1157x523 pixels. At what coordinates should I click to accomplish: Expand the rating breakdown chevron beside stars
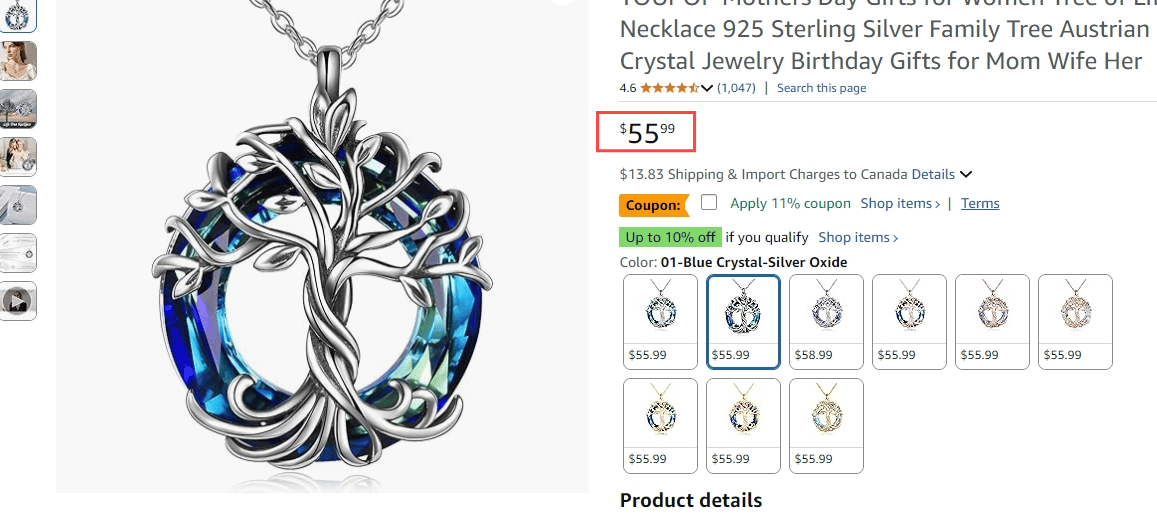(708, 88)
